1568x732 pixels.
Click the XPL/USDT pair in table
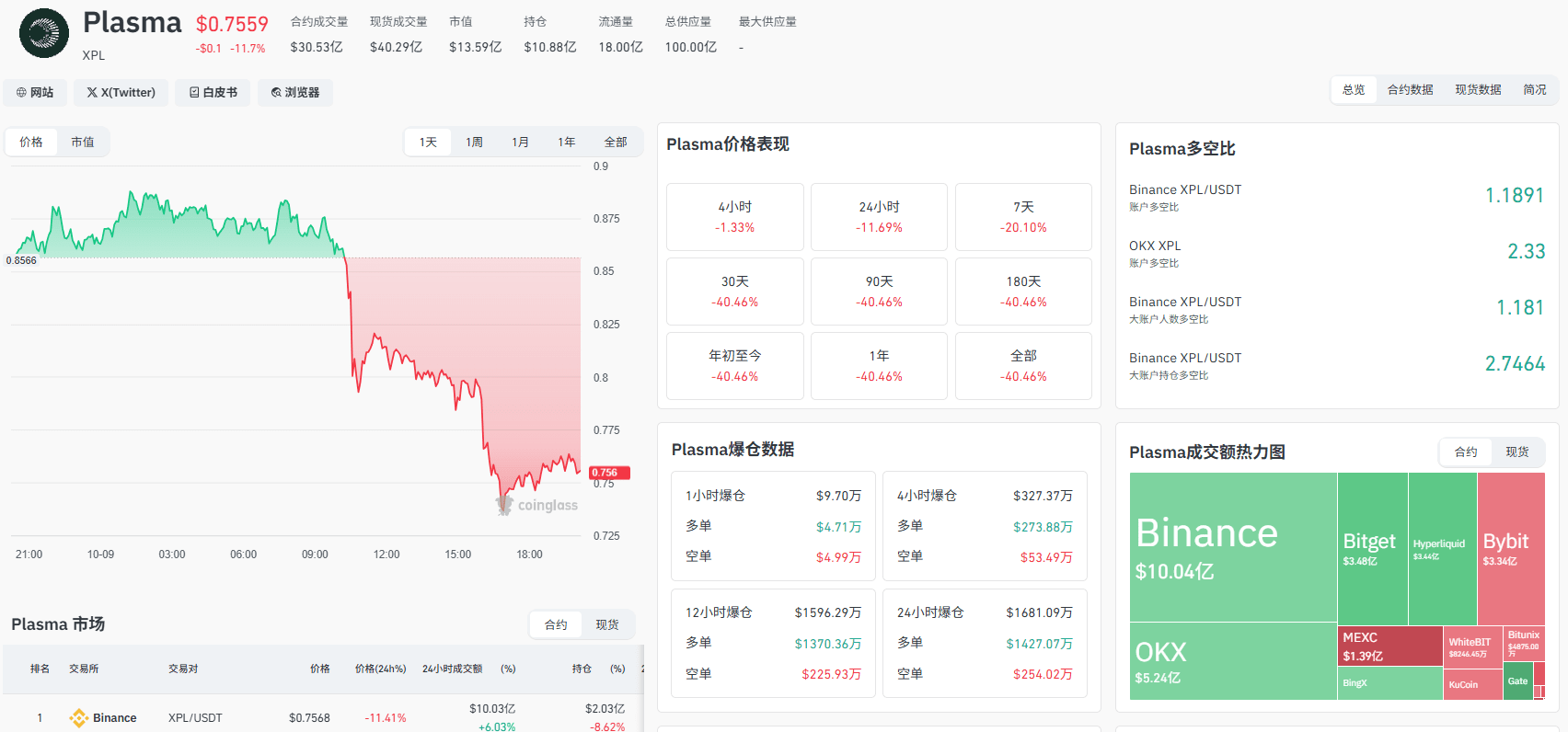195,718
